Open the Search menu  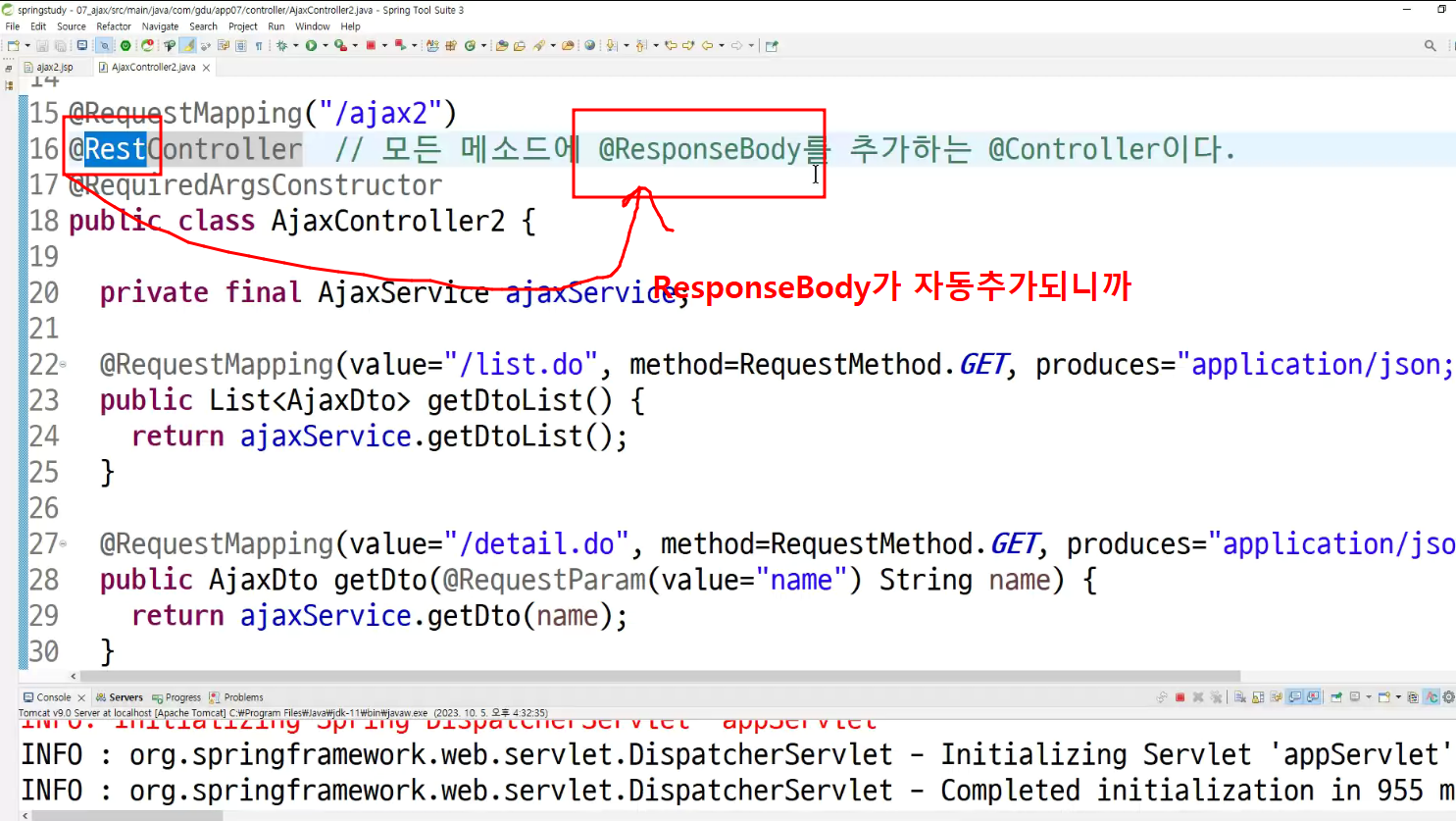[x=203, y=26]
